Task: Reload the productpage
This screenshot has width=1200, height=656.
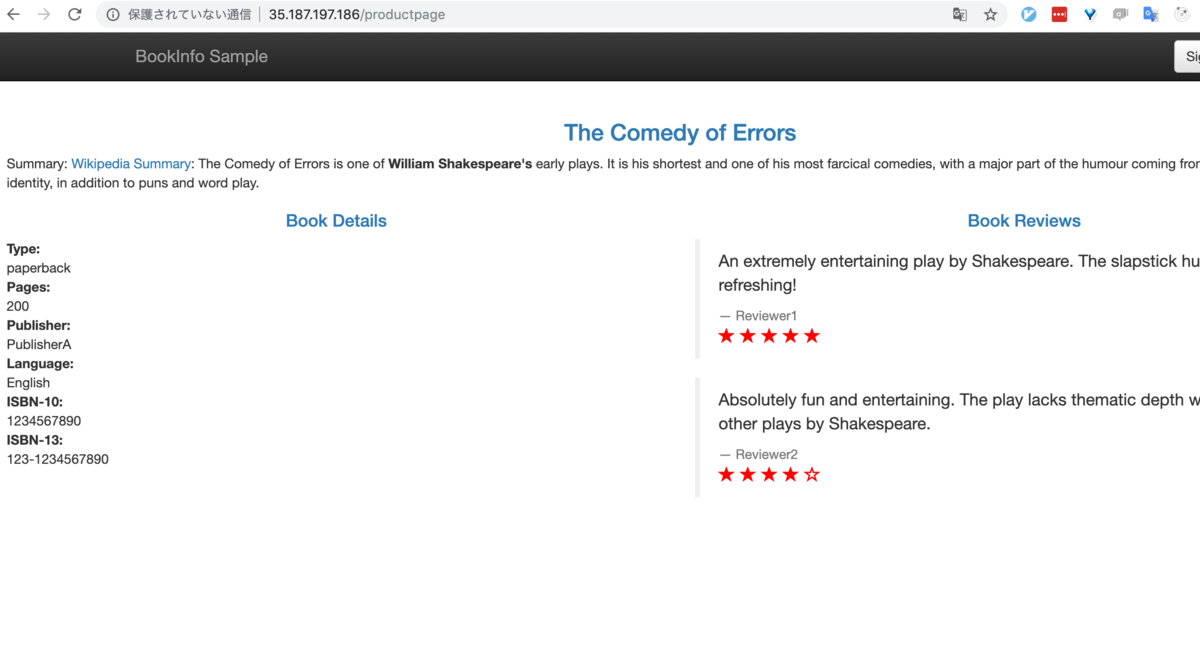Action: [75, 15]
